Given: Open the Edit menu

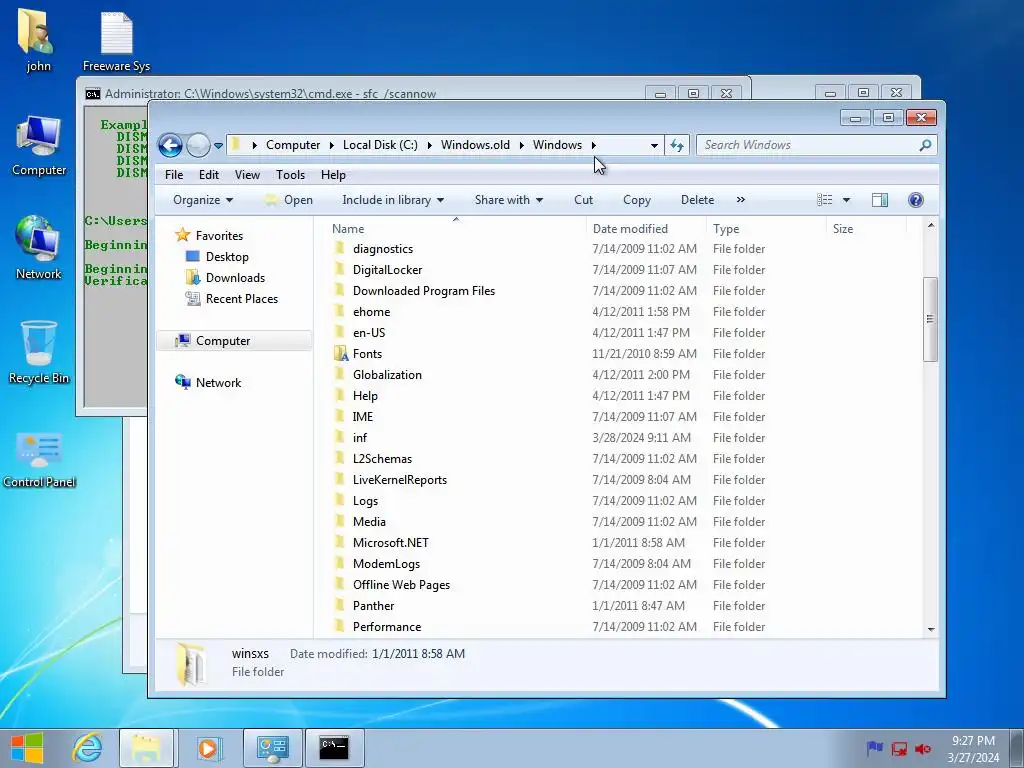Looking at the screenshot, I should click(x=209, y=175).
